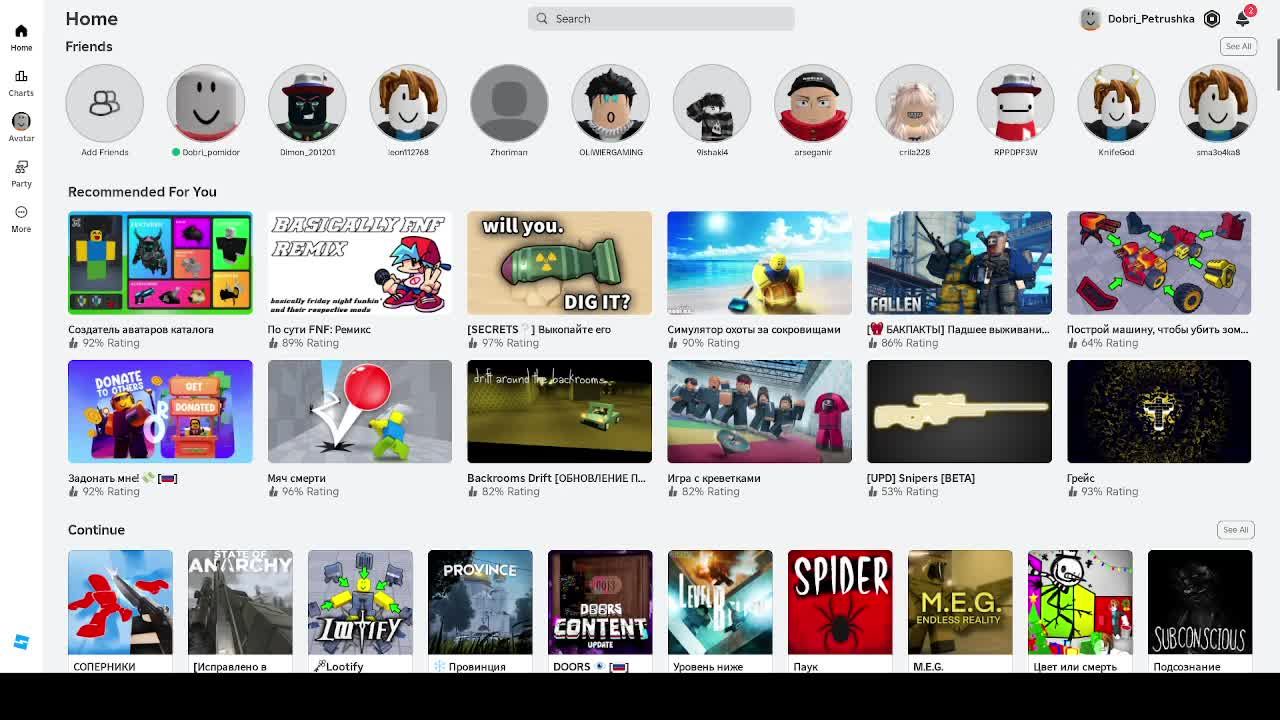Open friend 9ishaki4 avatar
Viewport: 1280px width, 720px height.
pyautogui.click(x=712, y=103)
